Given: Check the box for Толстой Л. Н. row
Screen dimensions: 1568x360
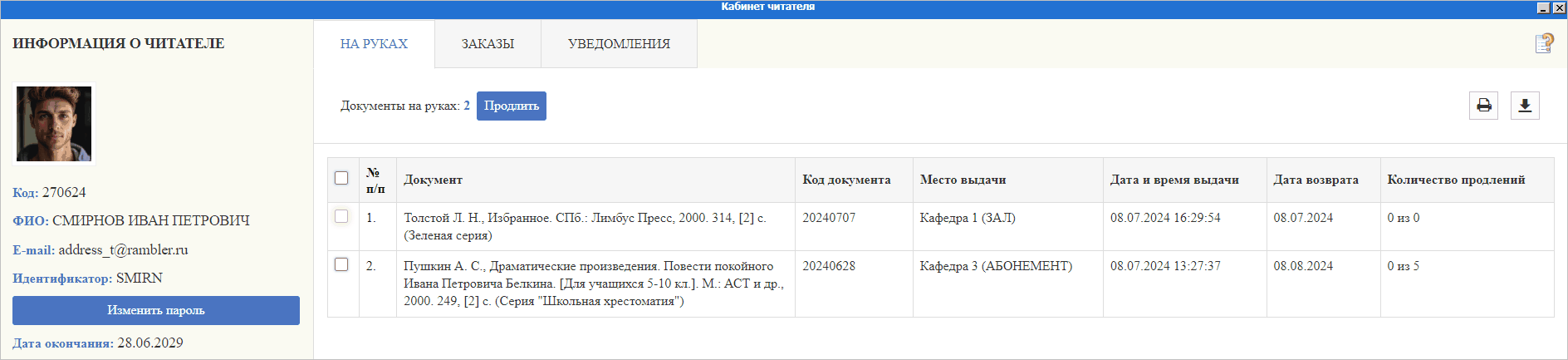Looking at the screenshot, I should (341, 216).
